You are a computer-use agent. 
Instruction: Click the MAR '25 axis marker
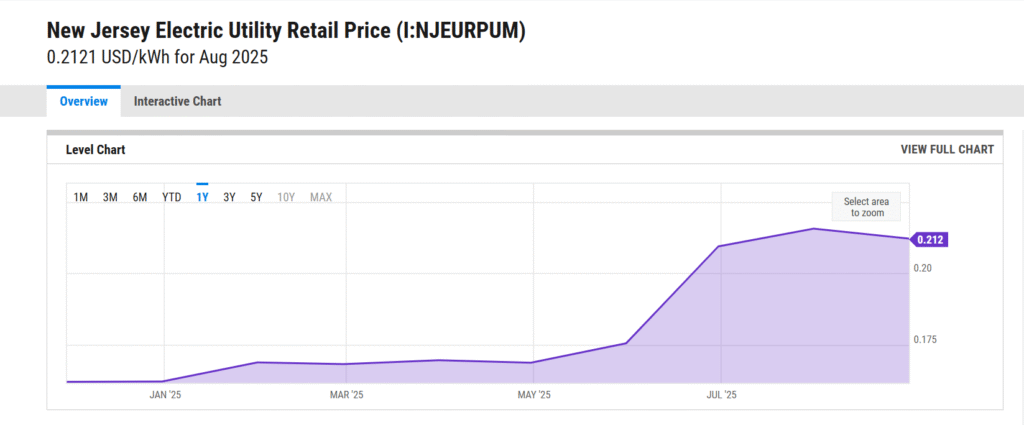345,395
